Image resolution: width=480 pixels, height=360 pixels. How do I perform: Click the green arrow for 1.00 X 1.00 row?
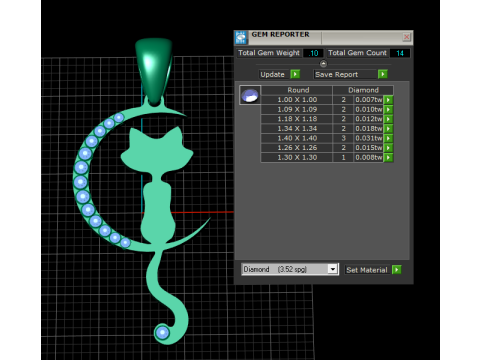click(x=388, y=100)
